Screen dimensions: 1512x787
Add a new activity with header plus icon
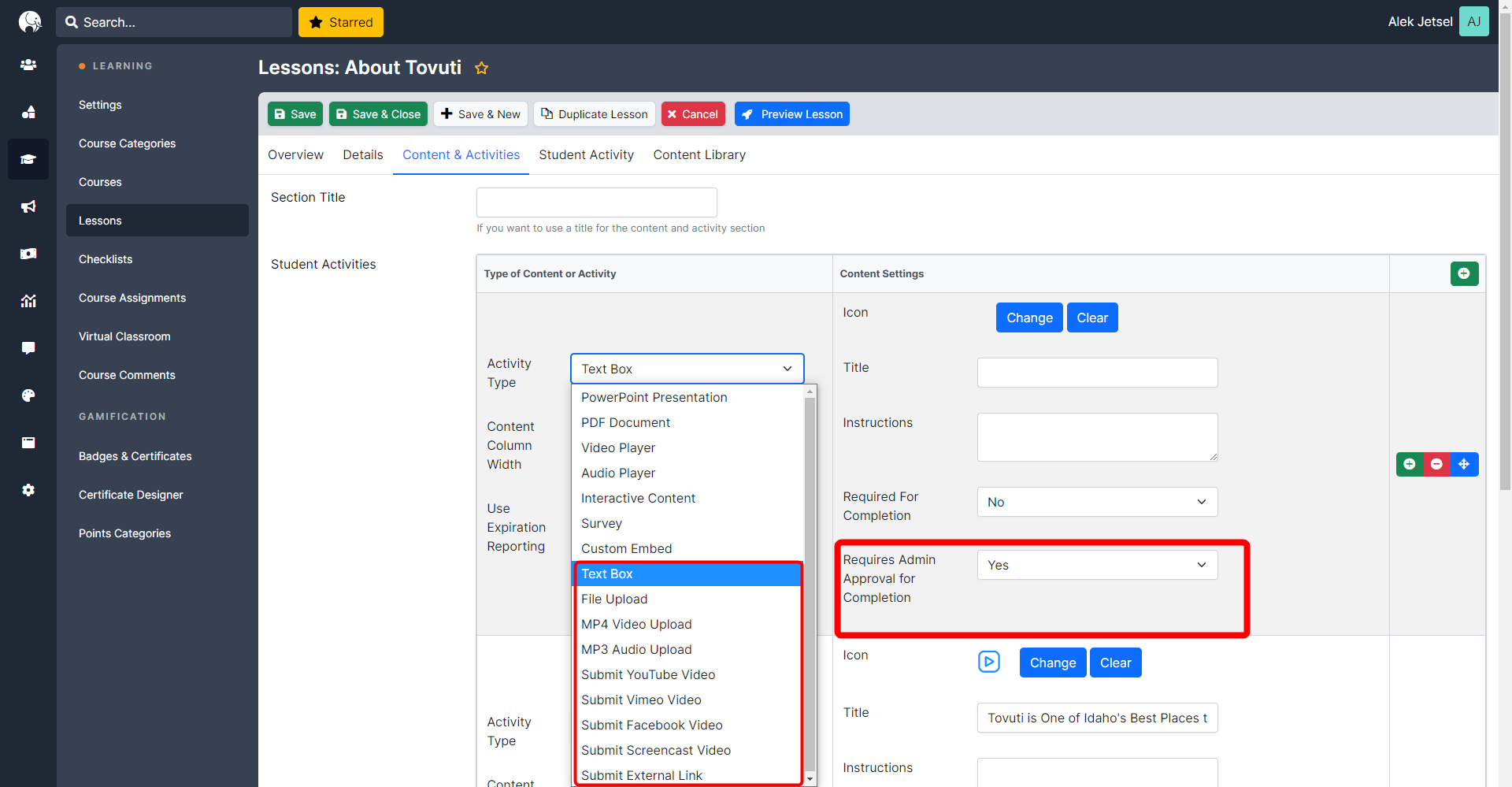[1464, 273]
